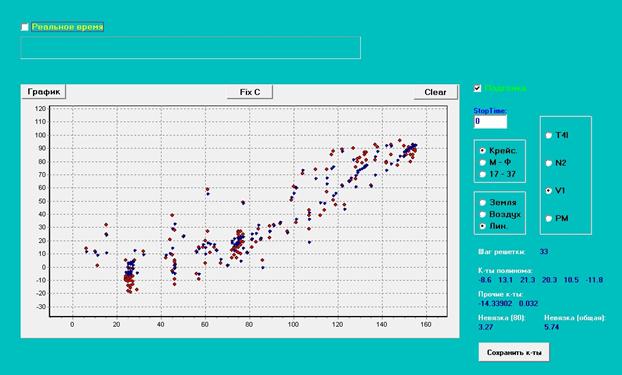Click inside the scatter plot area
622x375 pixels.
pyautogui.click(x=248, y=211)
